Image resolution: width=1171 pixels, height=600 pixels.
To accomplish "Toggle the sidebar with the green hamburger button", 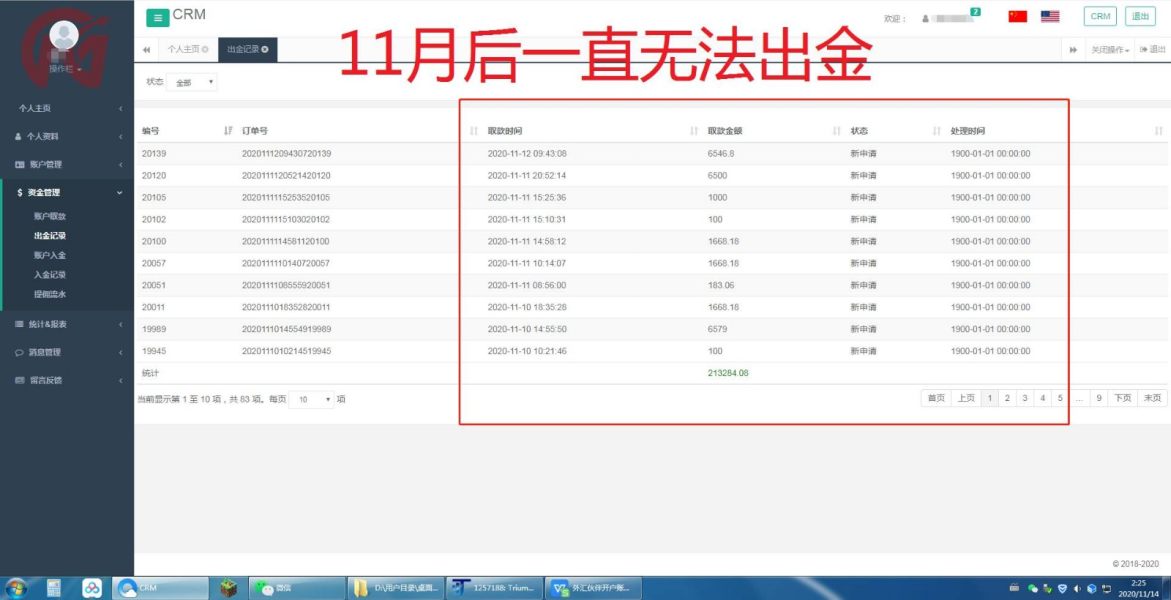I will [x=157, y=18].
